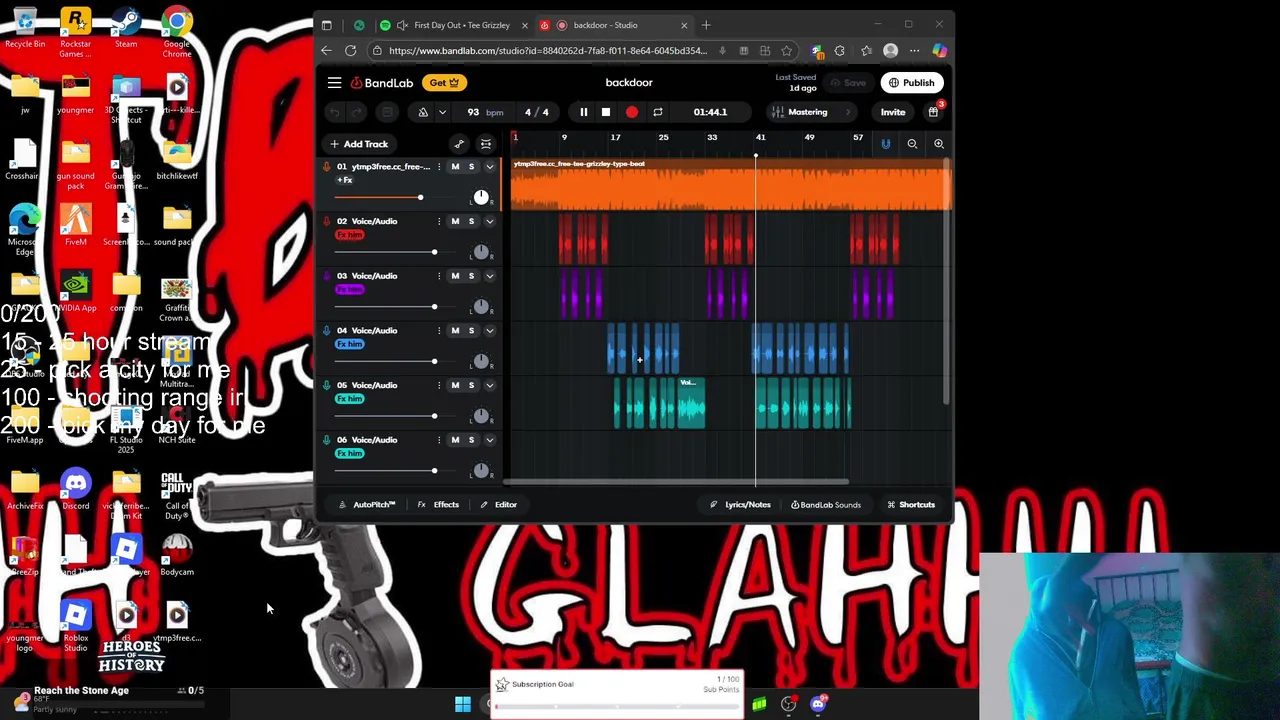Open the Editor tab
Image resolution: width=1280 pixels, height=720 pixels.
(498, 505)
